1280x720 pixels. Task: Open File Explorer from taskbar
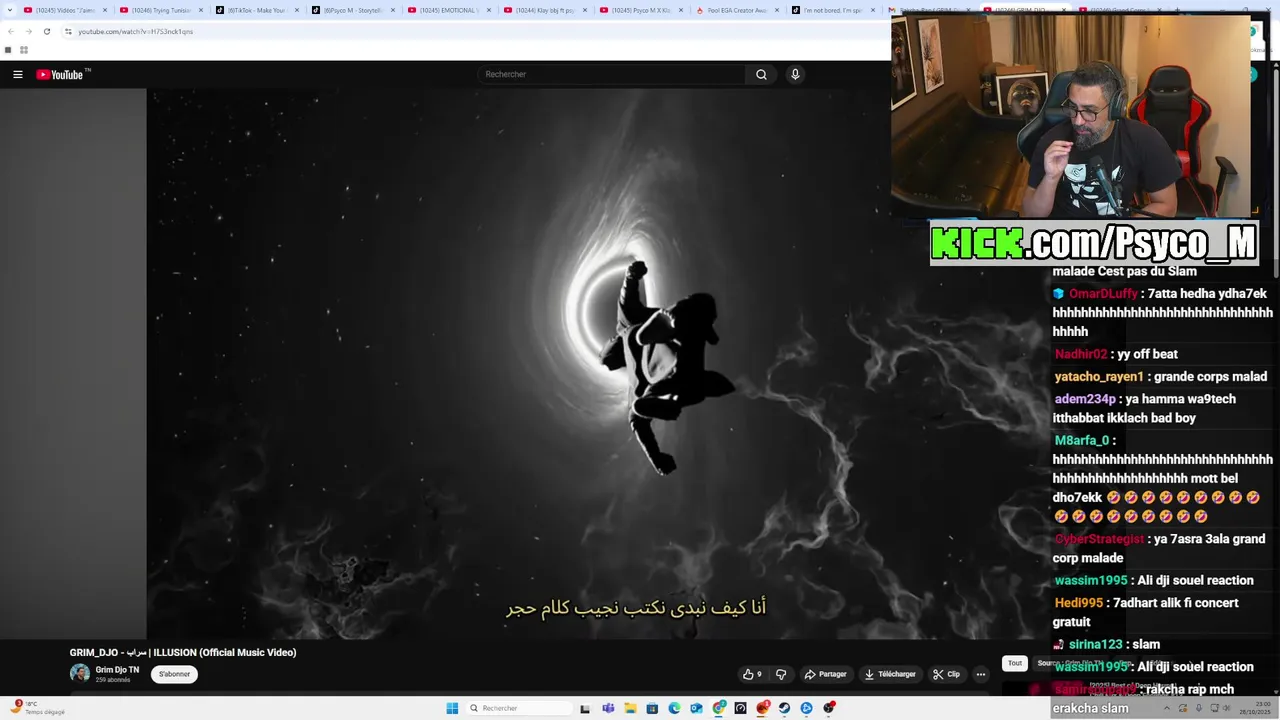pos(630,708)
